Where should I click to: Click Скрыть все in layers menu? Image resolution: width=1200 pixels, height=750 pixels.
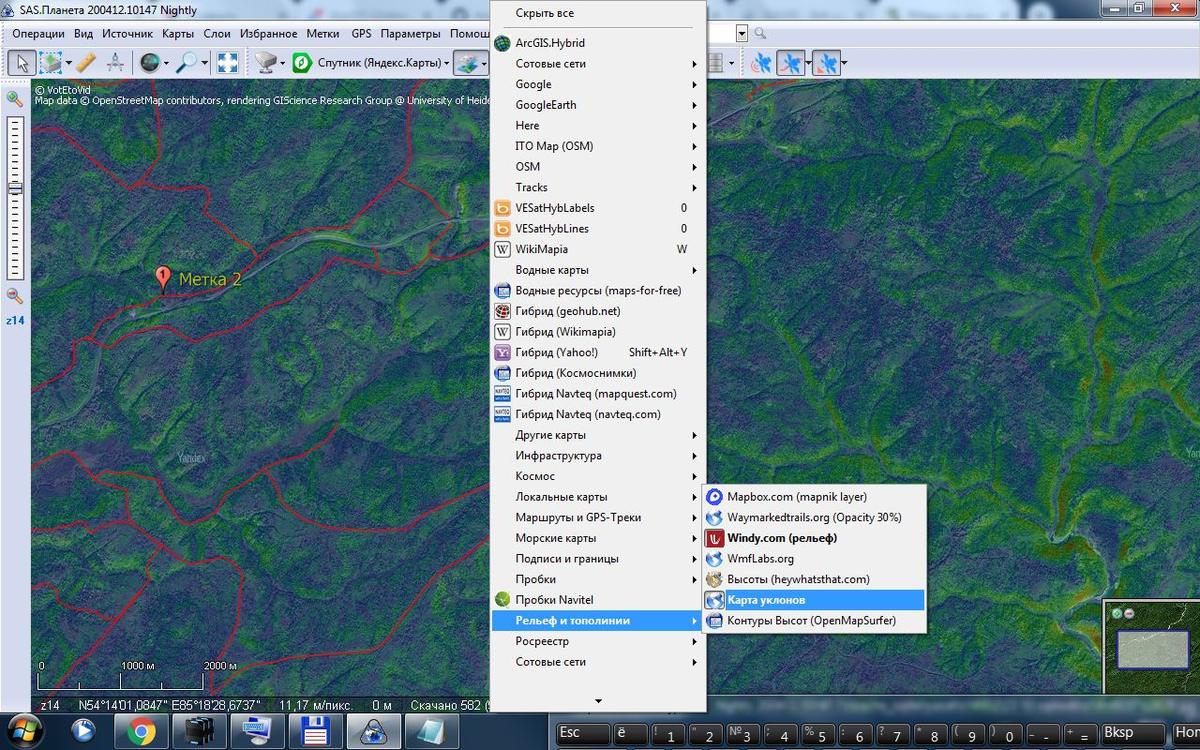[x=598, y=13]
